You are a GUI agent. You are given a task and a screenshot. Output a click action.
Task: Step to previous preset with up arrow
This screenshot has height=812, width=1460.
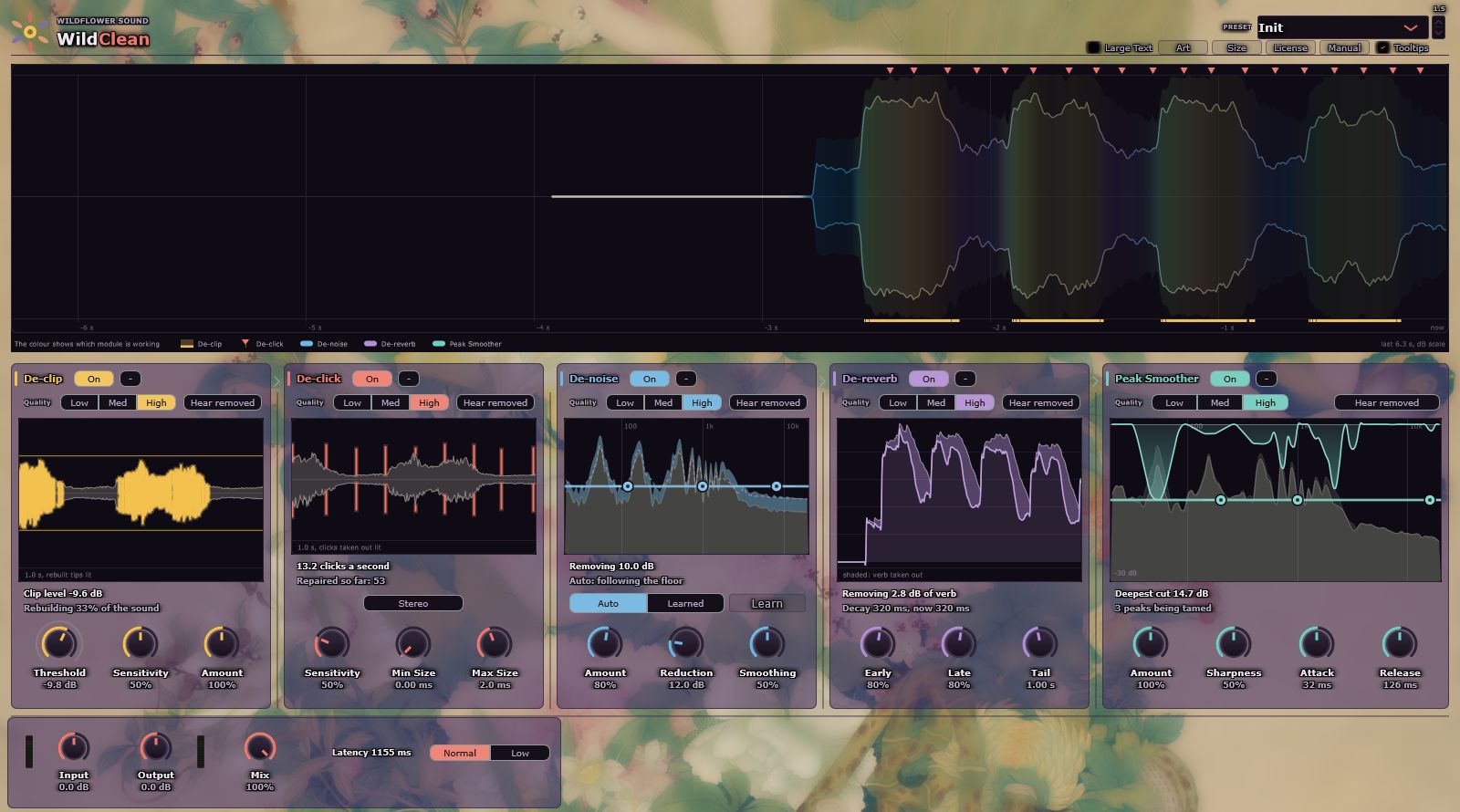coord(1439,21)
